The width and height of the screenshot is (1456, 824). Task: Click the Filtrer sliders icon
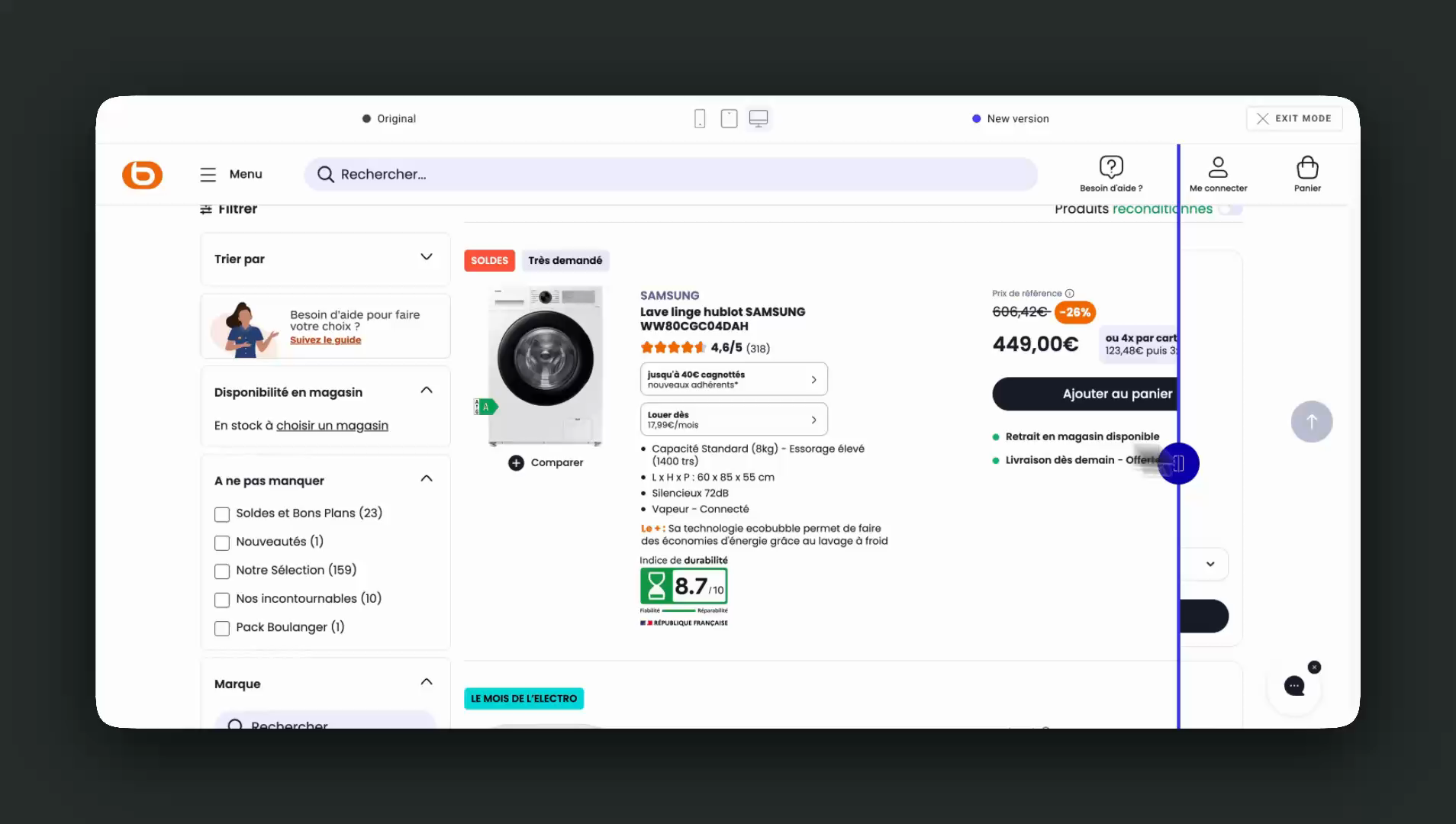point(206,209)
